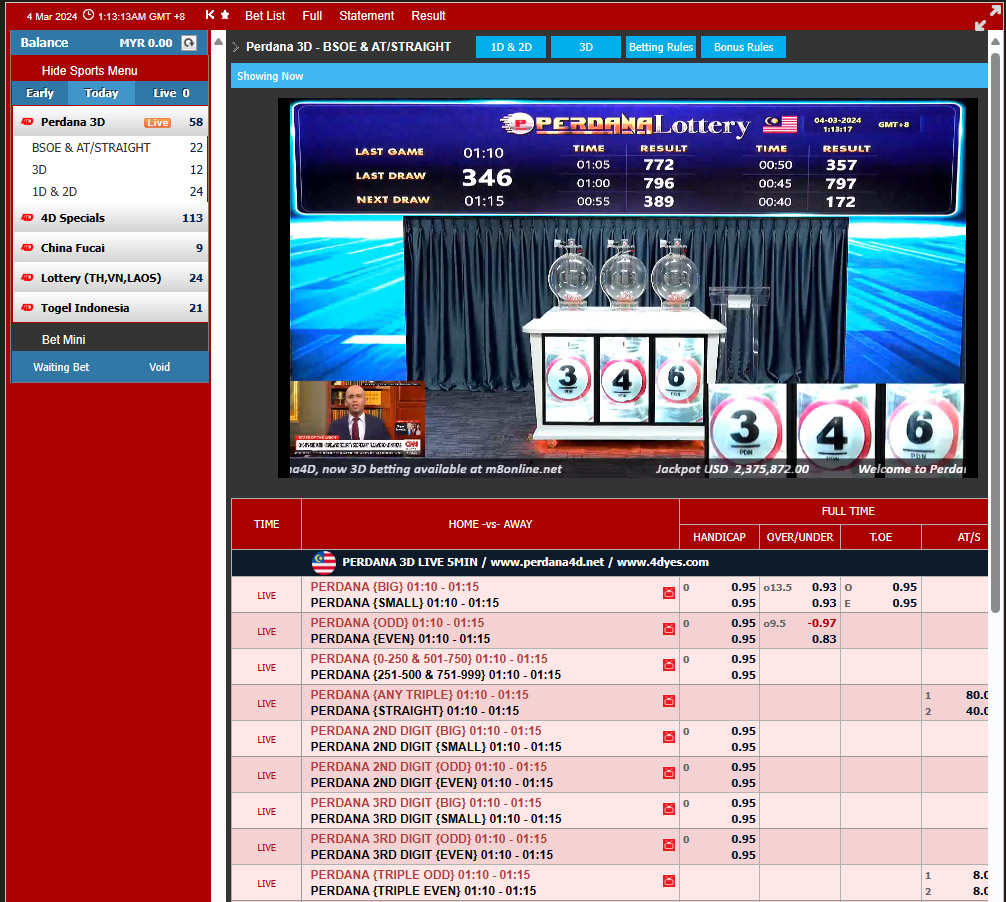Select the Void tab
The image size is (1006, 902).
160,367
